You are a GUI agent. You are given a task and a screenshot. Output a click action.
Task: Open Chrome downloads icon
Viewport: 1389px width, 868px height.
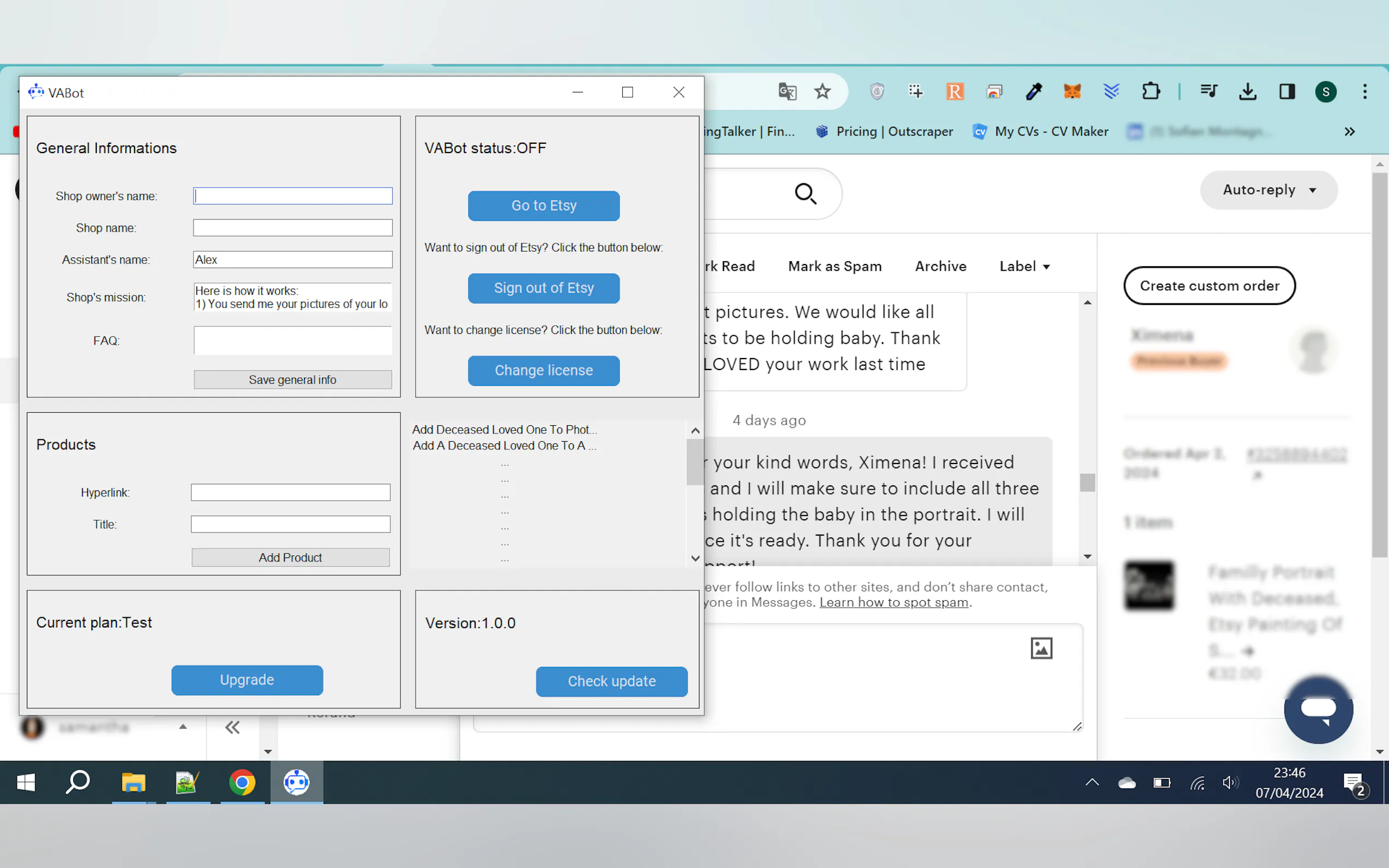point(1247,92)
